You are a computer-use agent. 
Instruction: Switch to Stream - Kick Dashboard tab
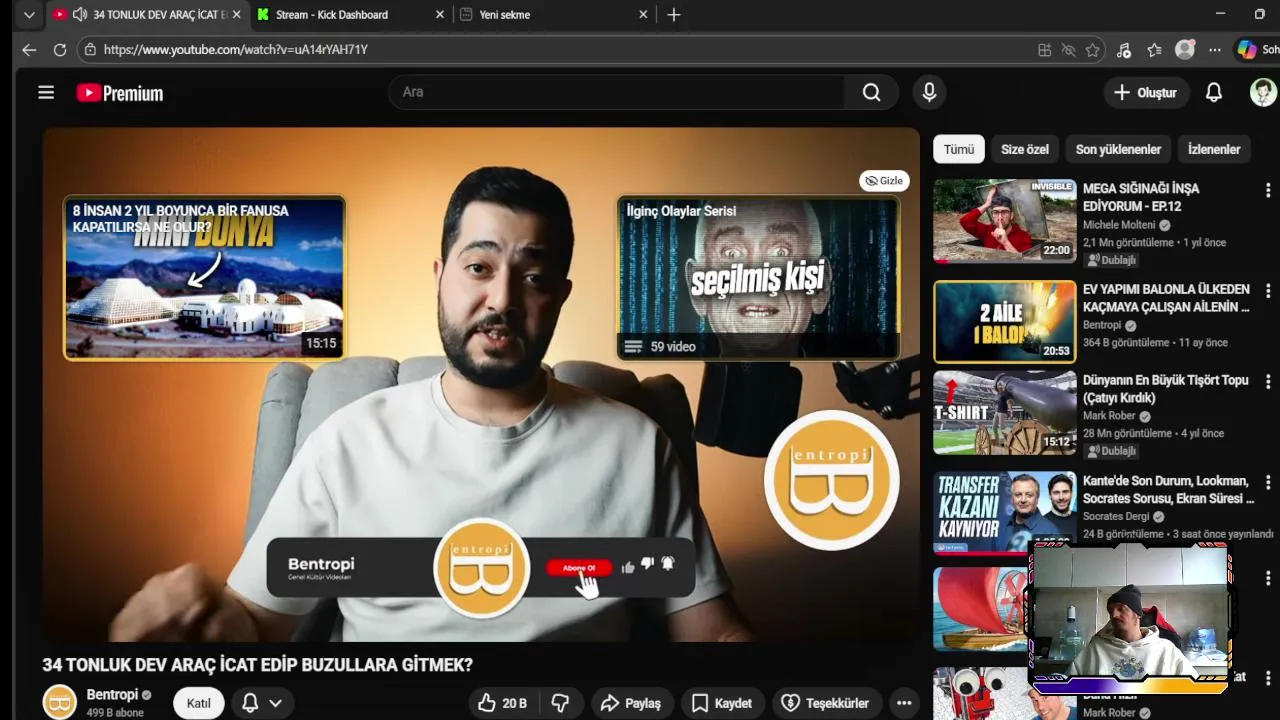click(x=348, y=15)
